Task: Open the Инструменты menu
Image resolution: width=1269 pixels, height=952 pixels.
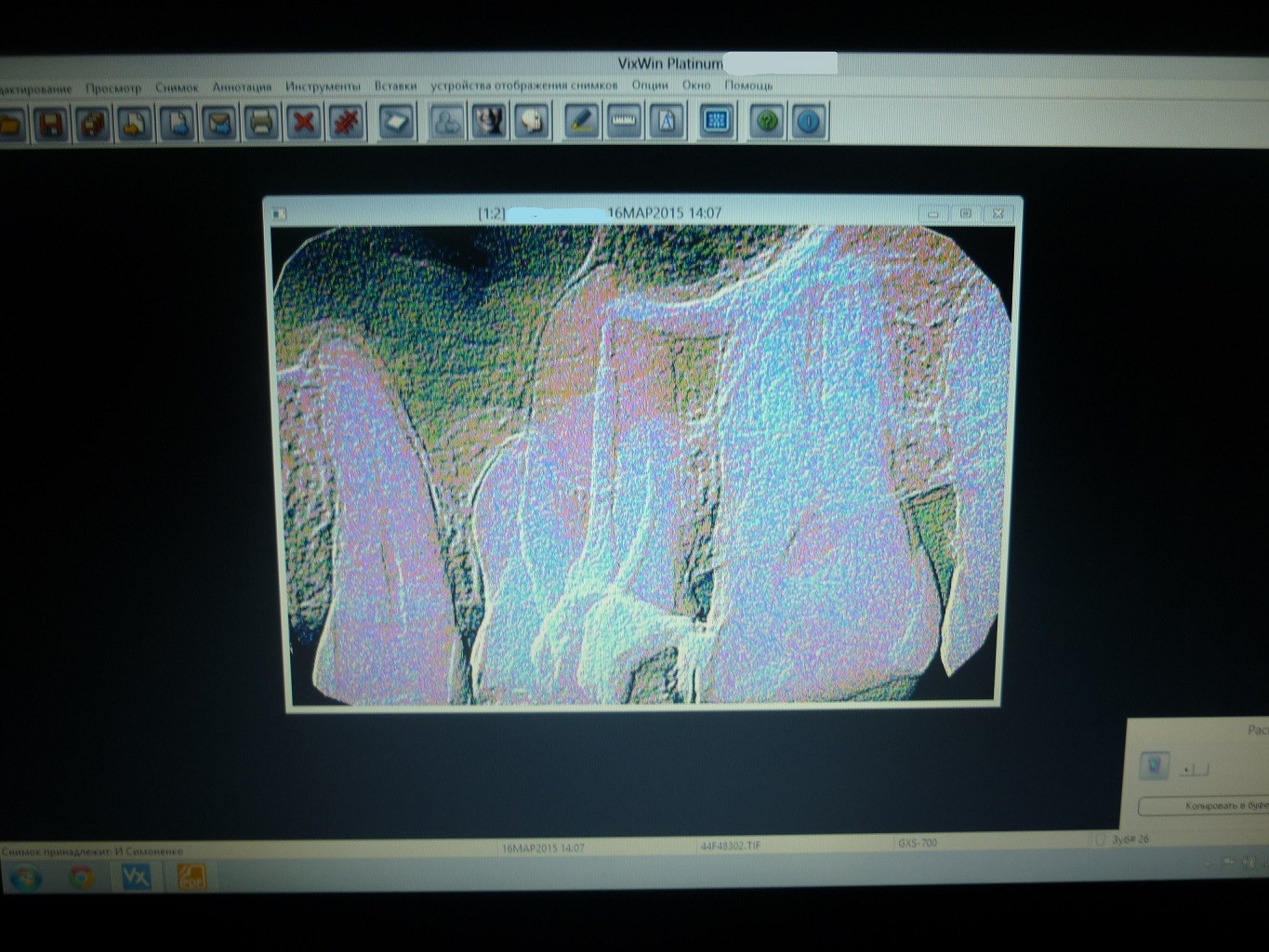Action: pyautogui.click(x=323, y=86)
